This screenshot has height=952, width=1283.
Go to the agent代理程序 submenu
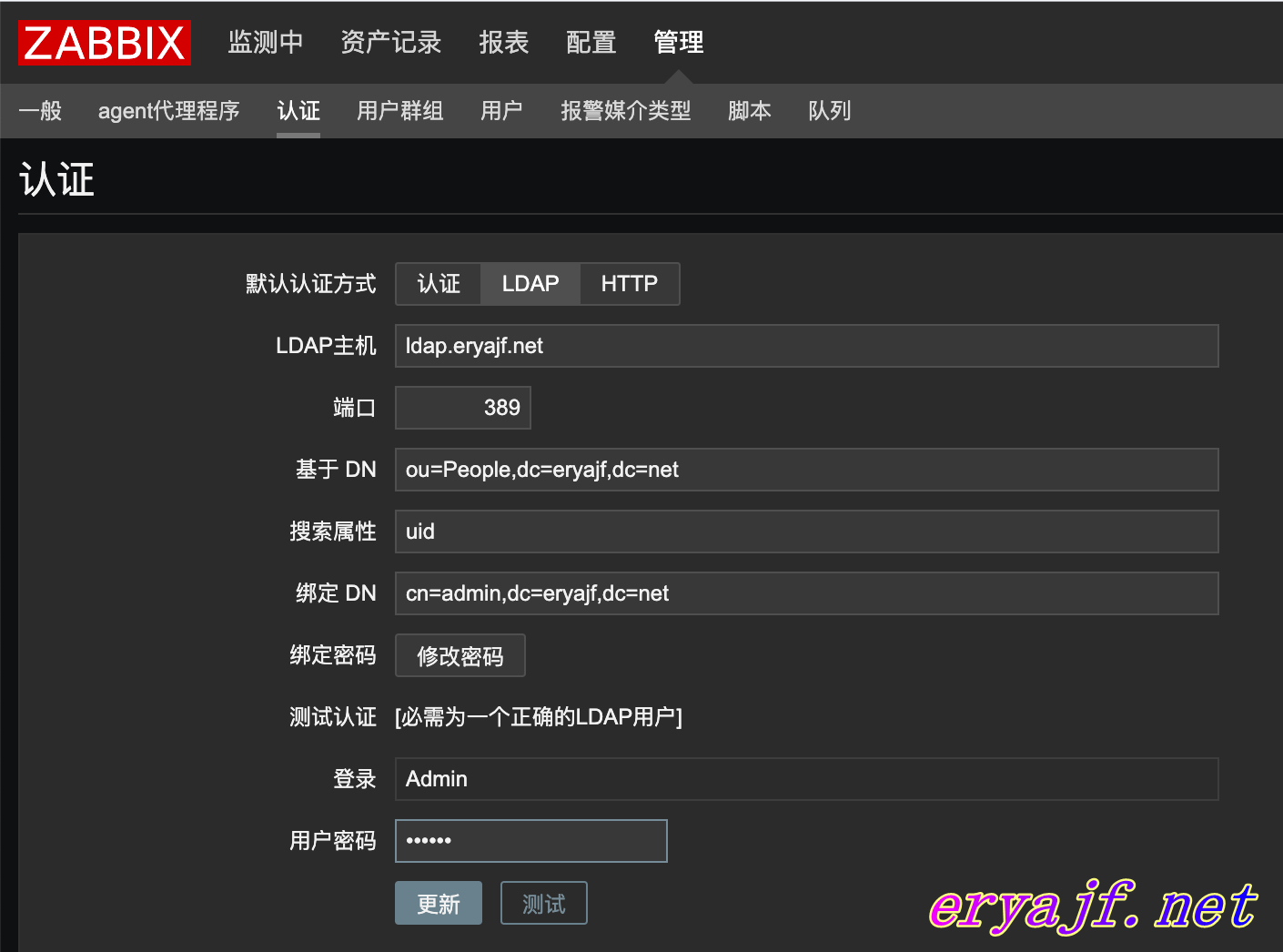[x=168, y=111]
